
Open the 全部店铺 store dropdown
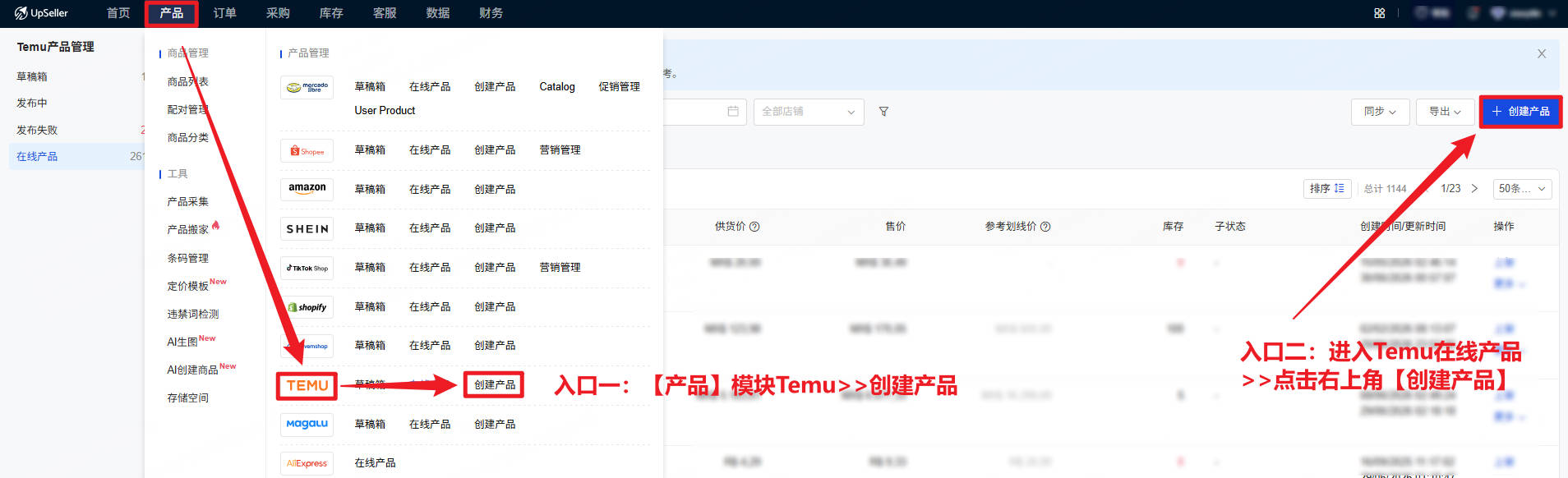809,112
